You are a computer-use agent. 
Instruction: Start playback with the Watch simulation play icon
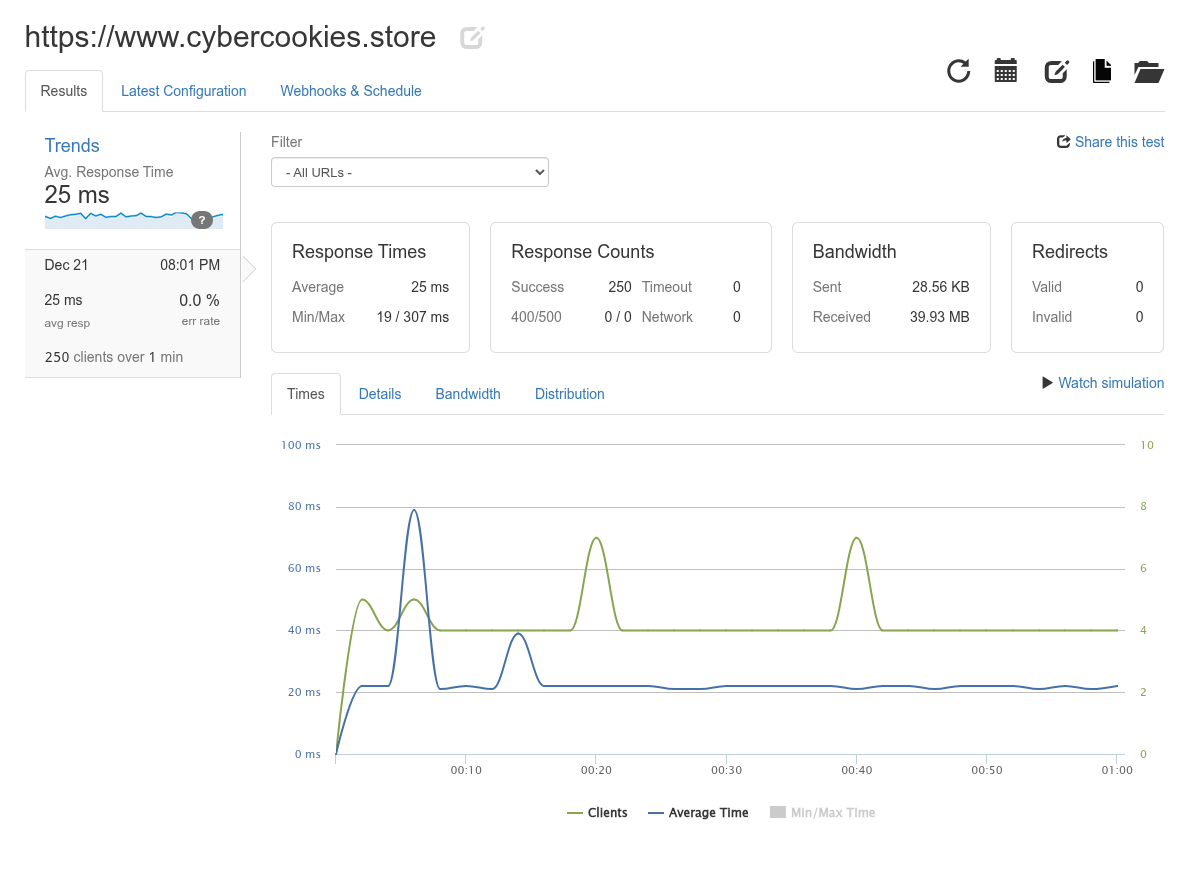[1046, 383]
